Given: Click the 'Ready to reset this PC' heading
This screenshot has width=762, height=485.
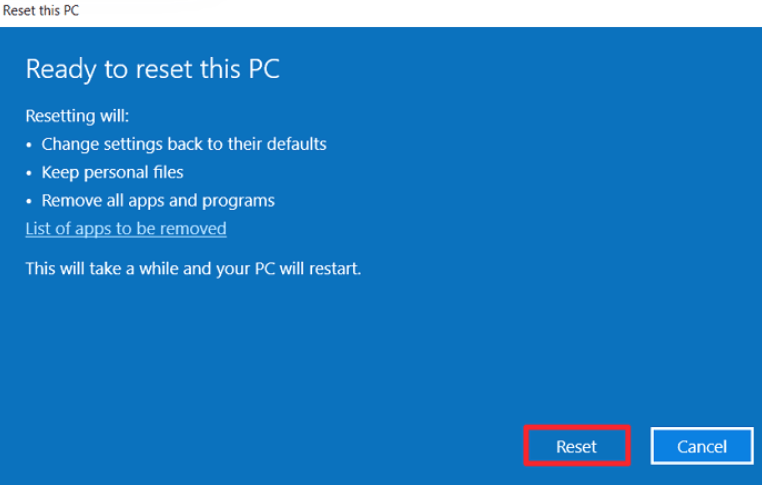Looking at the screenshot, I should (x=153, y=69).
